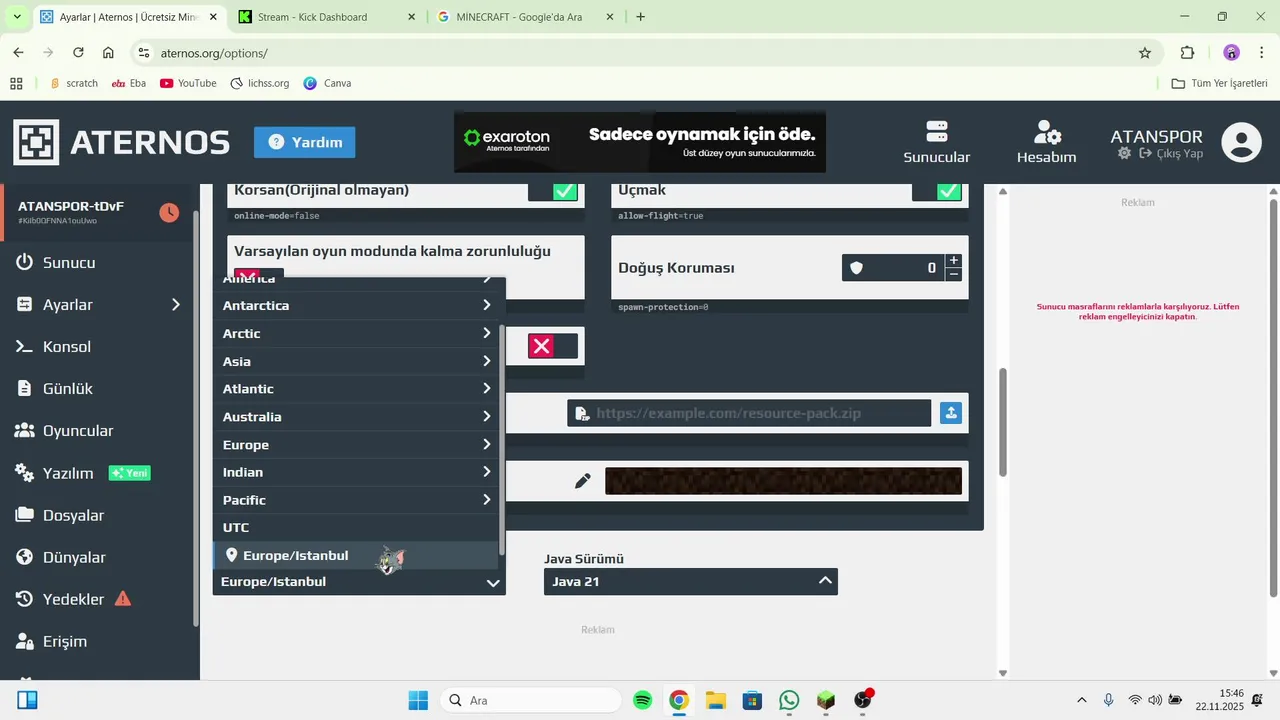Increase spawn protection with plus
This screenshot has height=720, width=1280.
(953, 260)
